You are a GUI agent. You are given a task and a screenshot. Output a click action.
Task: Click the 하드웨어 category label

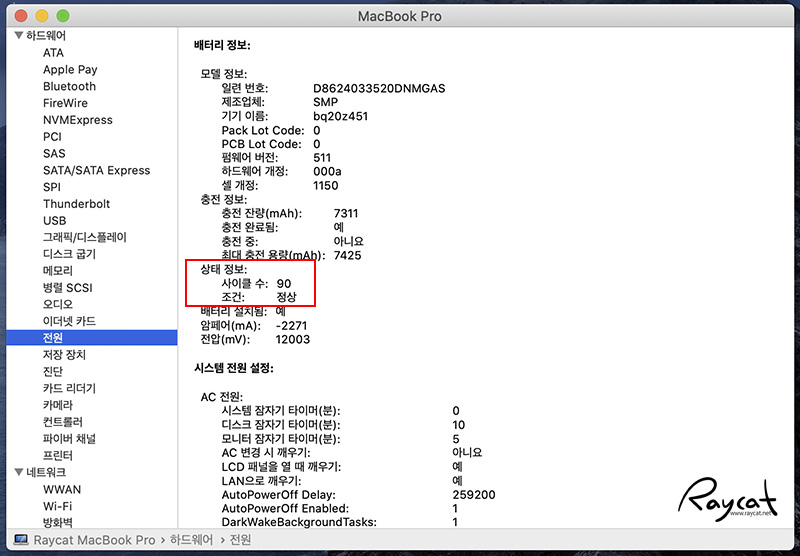[46, 35]
